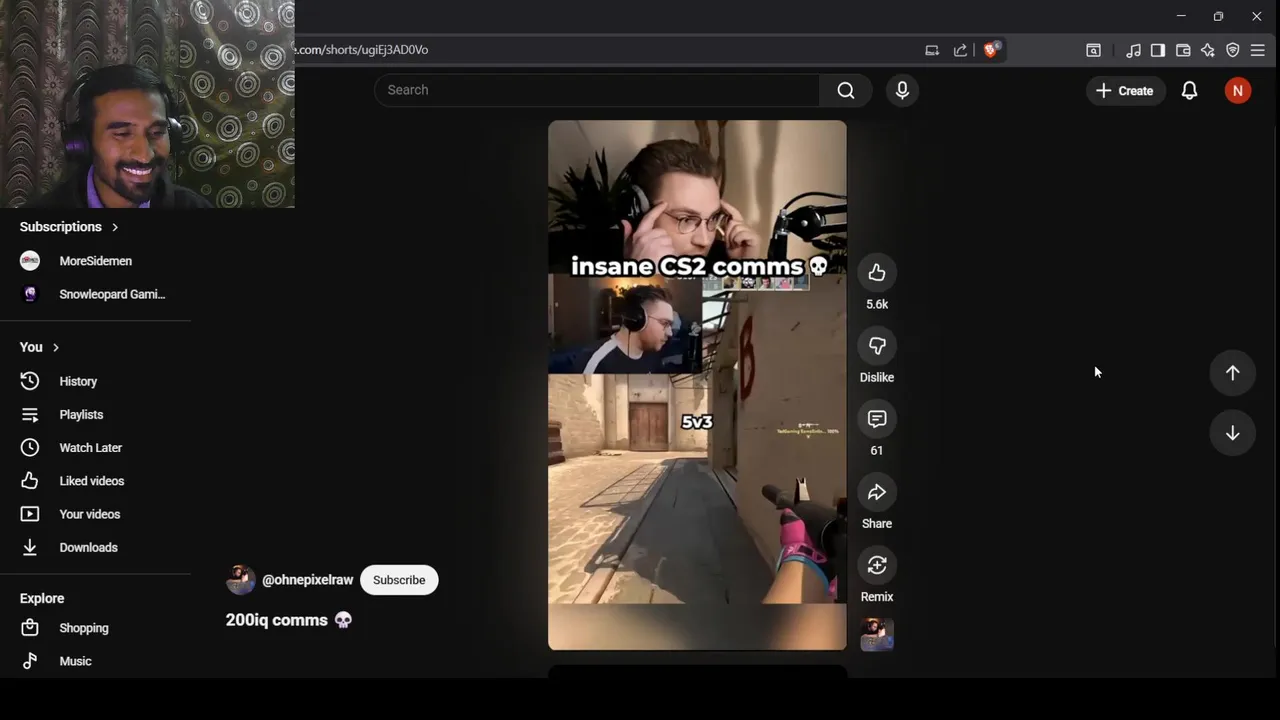
Task: Click the search magnifier button
Action: click(846, 90)
